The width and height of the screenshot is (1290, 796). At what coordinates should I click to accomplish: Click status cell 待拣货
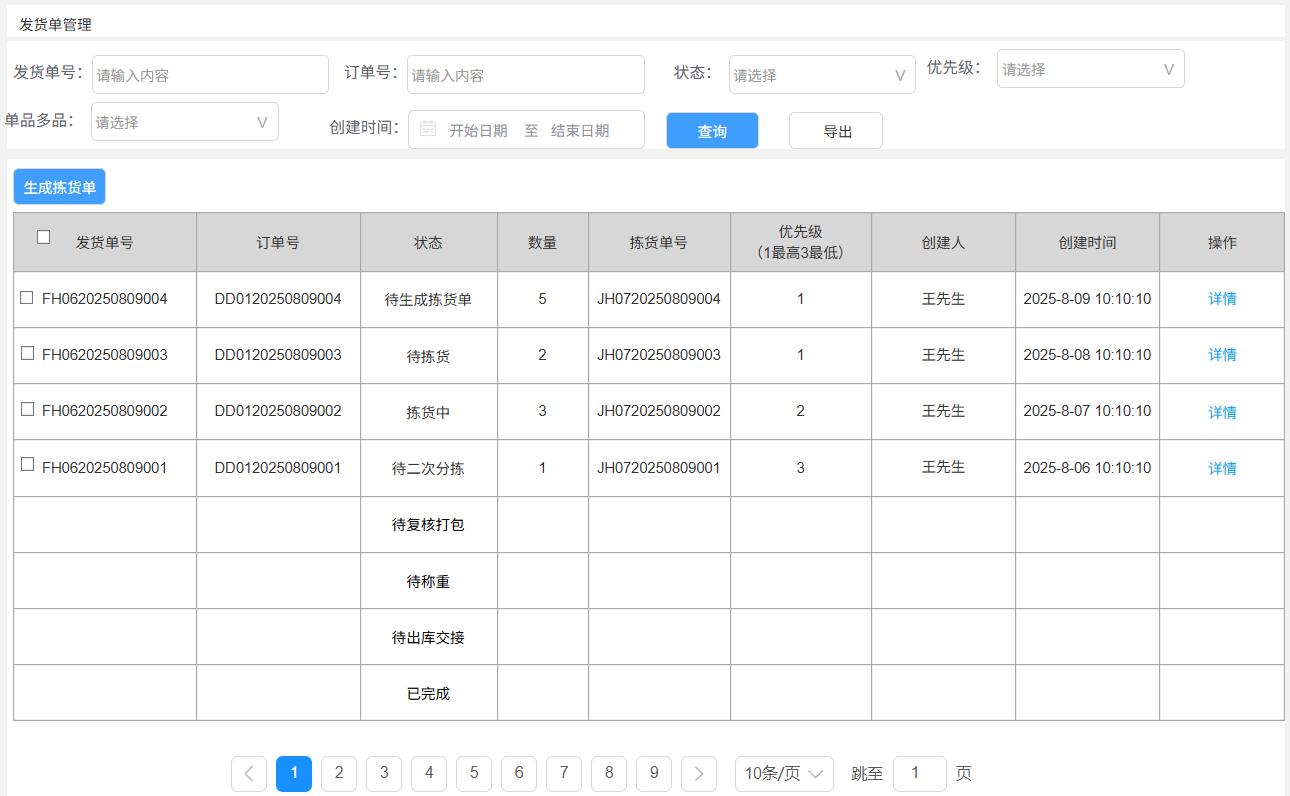click(428, 356)
